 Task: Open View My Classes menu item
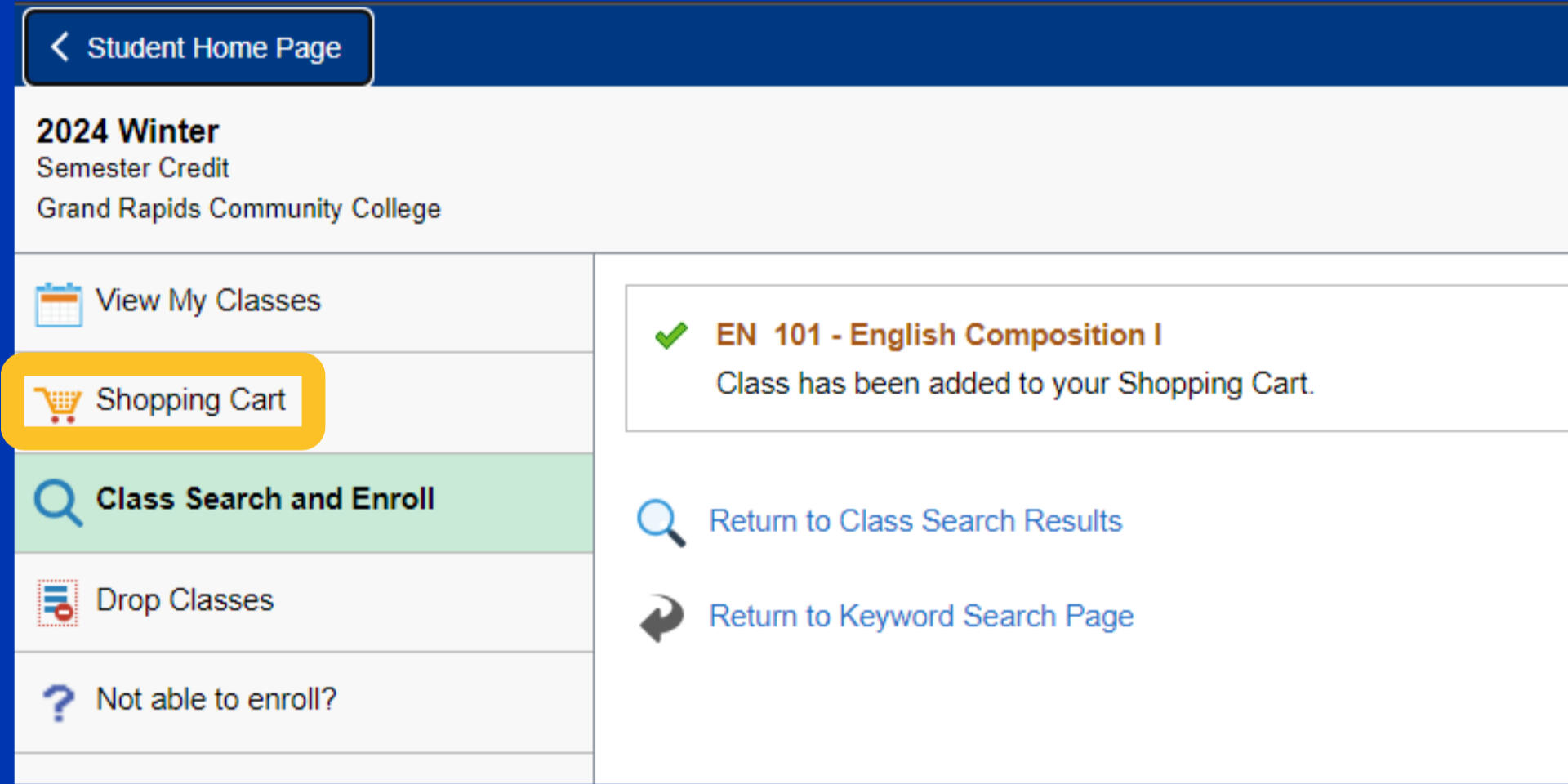(208, 301)
